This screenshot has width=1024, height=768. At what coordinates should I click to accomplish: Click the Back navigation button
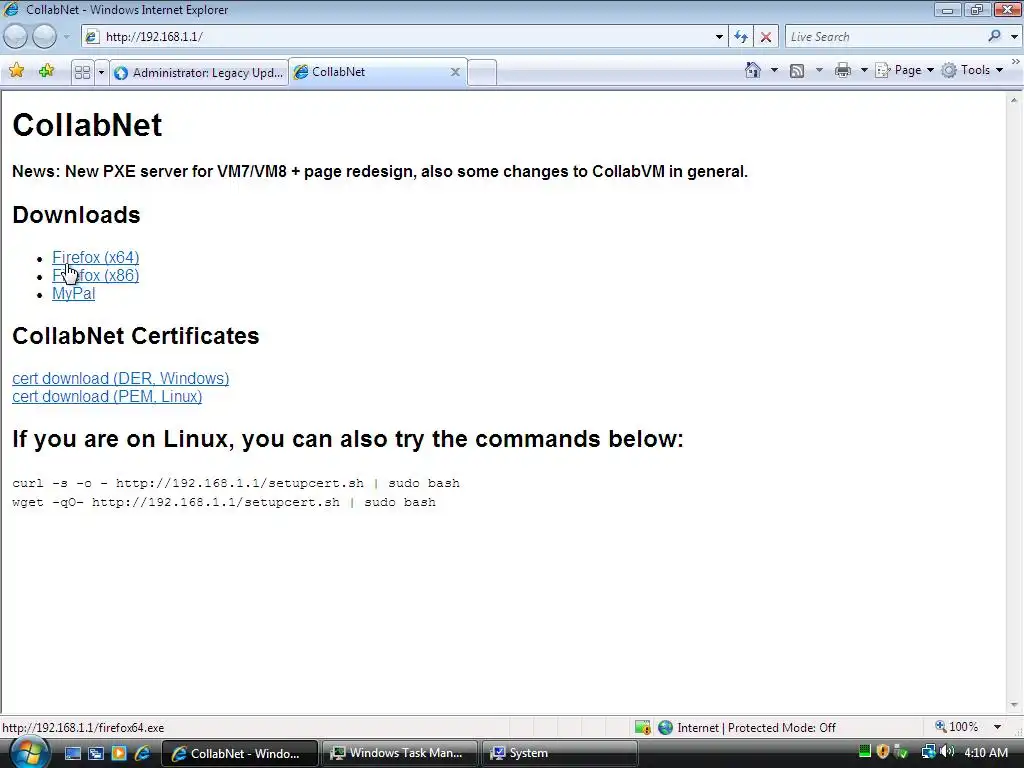pyautogui.click(x=16, y=37)
